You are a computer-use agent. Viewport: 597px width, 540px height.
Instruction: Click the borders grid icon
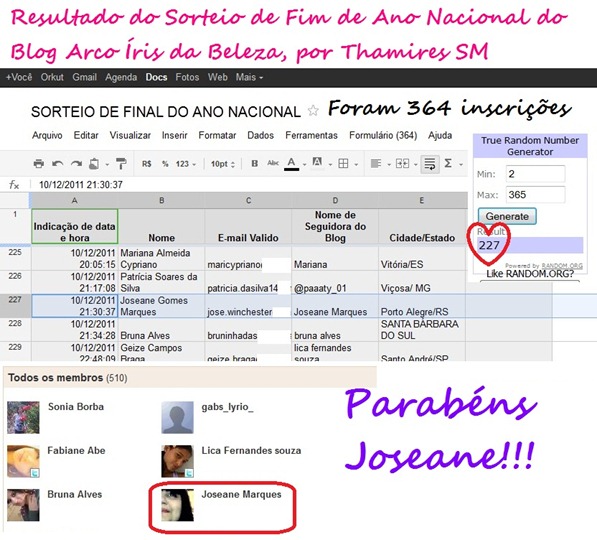pos(343,164)
